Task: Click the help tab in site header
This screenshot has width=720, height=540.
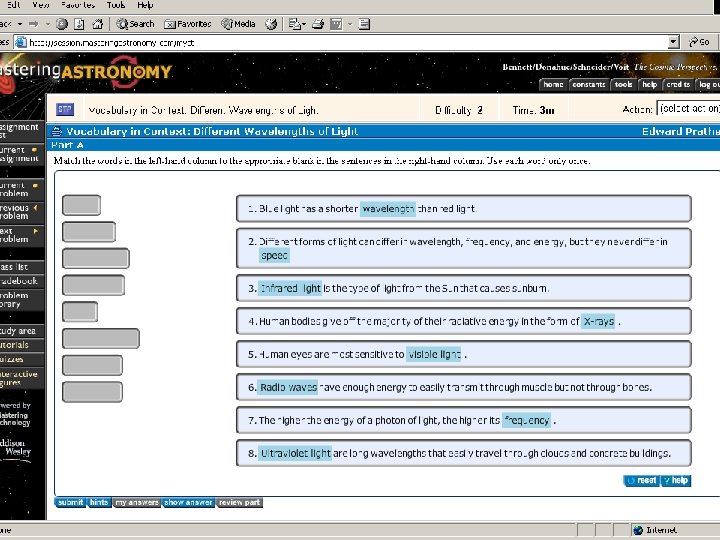Action: pos(649,84)
